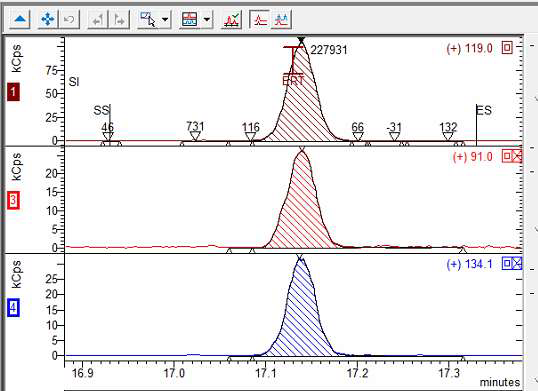The width and height of the screenshot is (538, 391).
Task: Click the blue up-arrow collapse toolbar button
Action: (x=20, y=19)
